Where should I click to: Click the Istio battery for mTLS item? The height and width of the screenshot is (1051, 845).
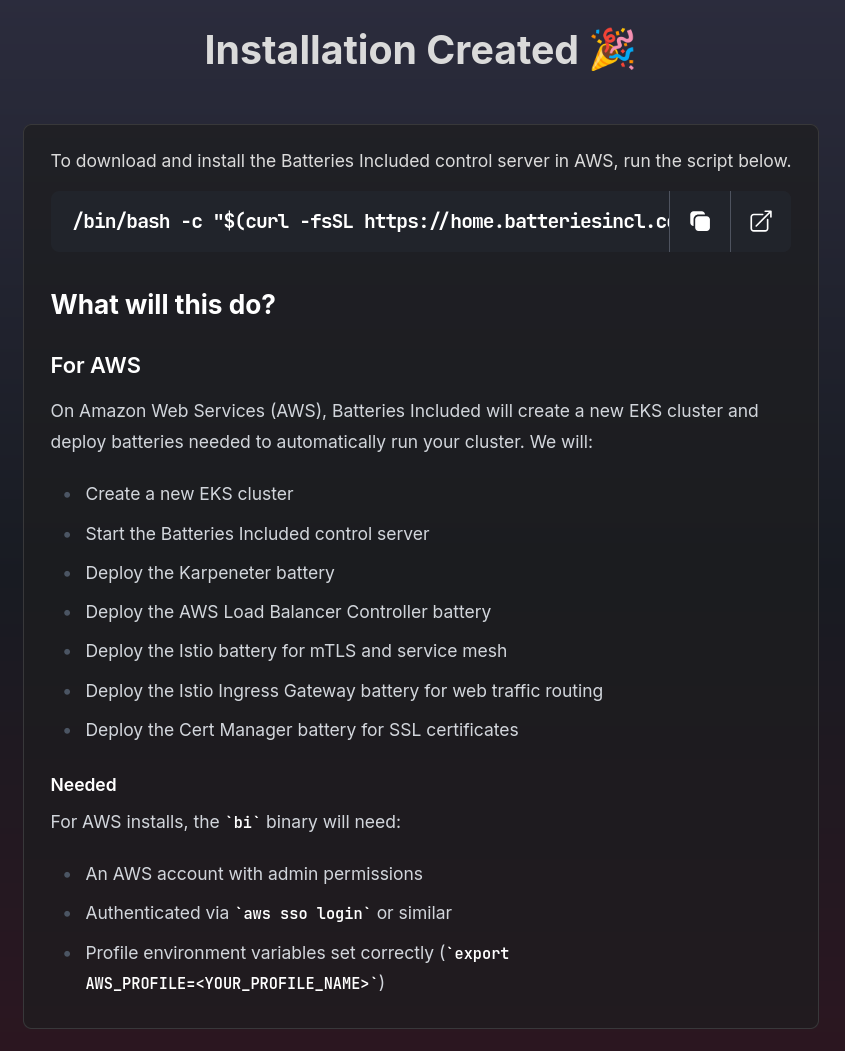(x=296, y=651)
